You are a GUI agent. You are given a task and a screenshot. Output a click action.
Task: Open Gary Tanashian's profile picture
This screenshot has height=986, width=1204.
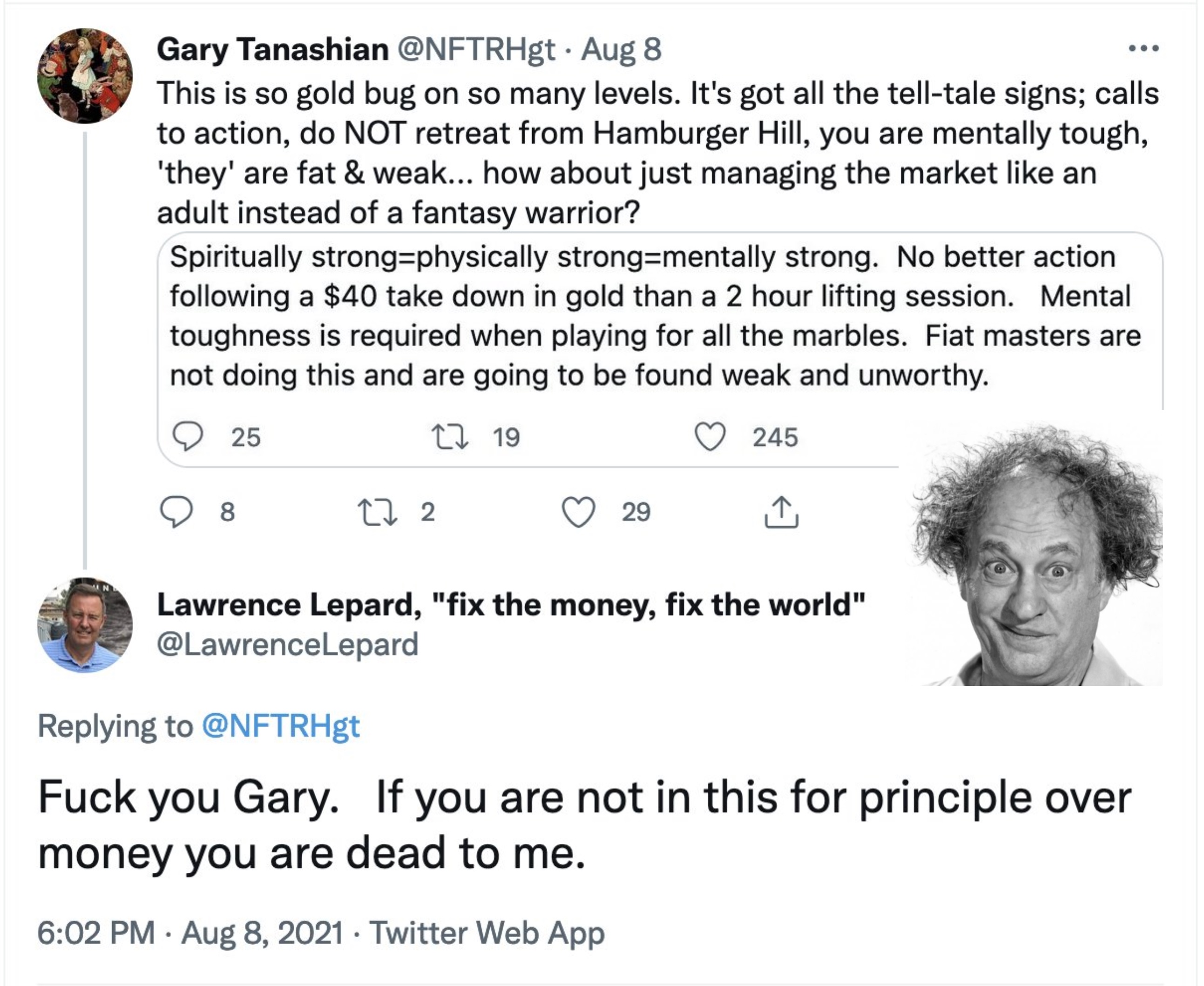pyautogui.click(x=85, y=75)
